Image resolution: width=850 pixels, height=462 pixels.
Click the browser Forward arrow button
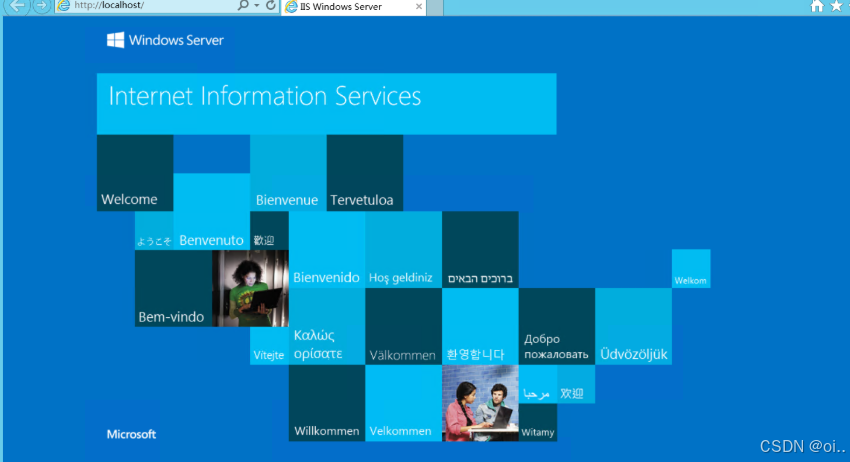(x=41, y=5)
